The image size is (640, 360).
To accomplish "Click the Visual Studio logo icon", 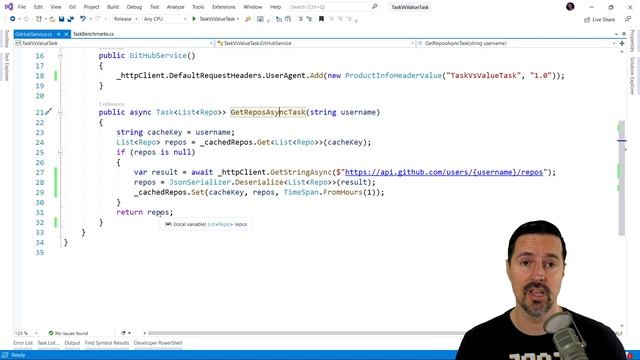I will pos(9,7).
